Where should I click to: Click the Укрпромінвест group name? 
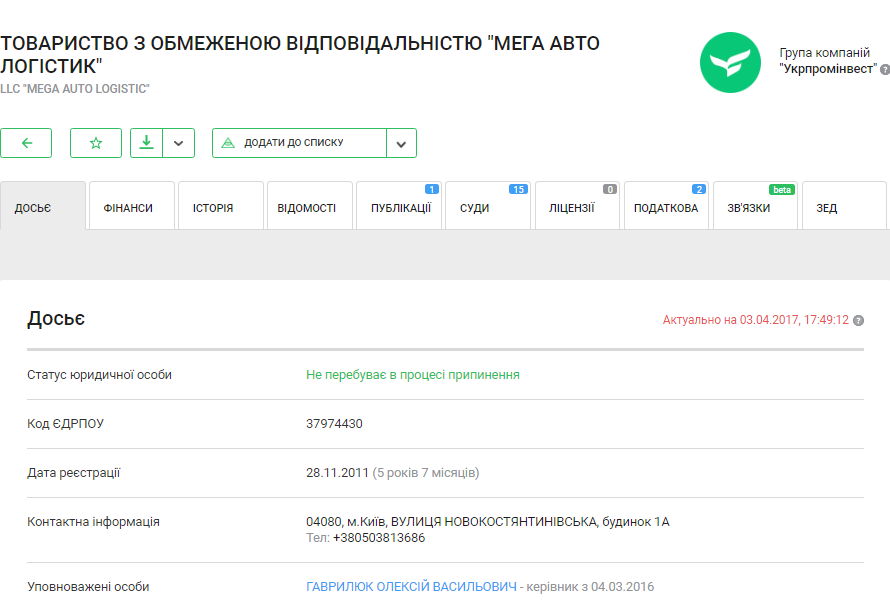(826, 68)
